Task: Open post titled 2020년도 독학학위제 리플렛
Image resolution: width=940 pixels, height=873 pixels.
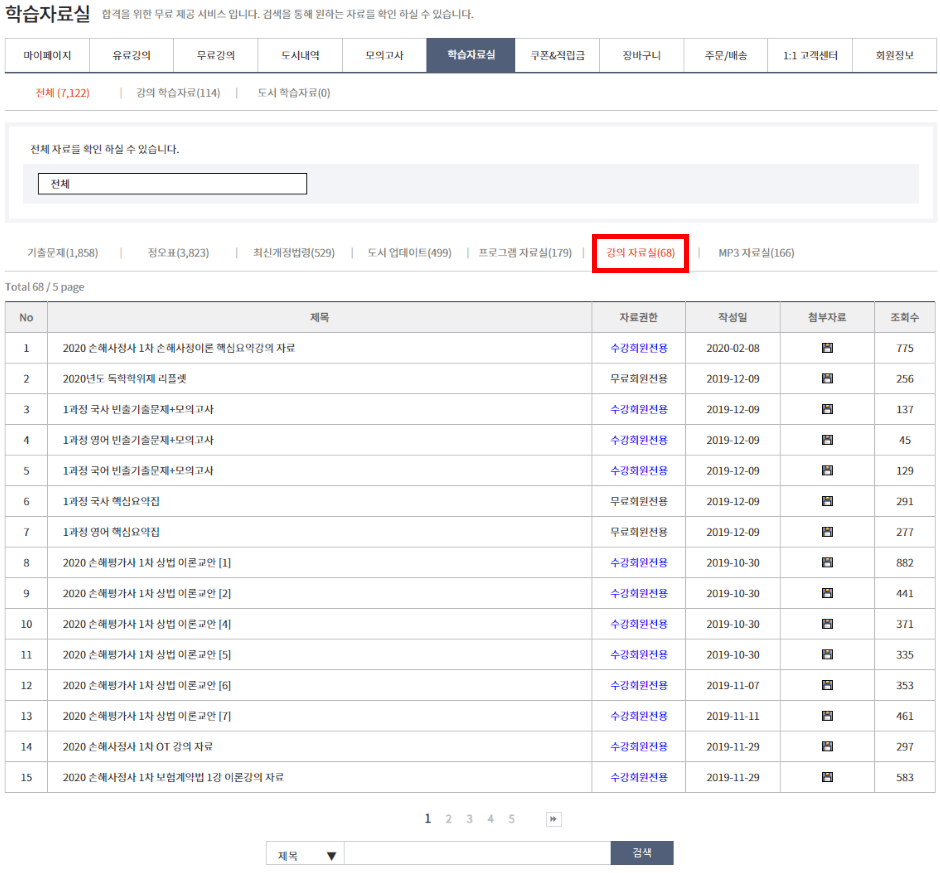Action: (125, 379)
